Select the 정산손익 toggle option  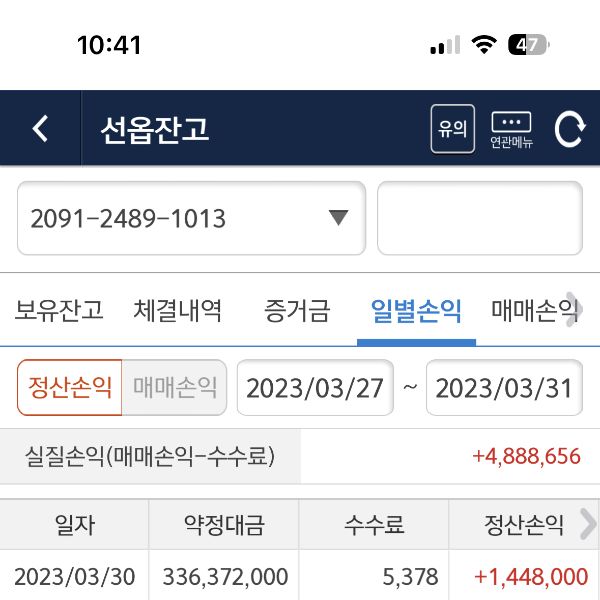[x=70, y=388]
